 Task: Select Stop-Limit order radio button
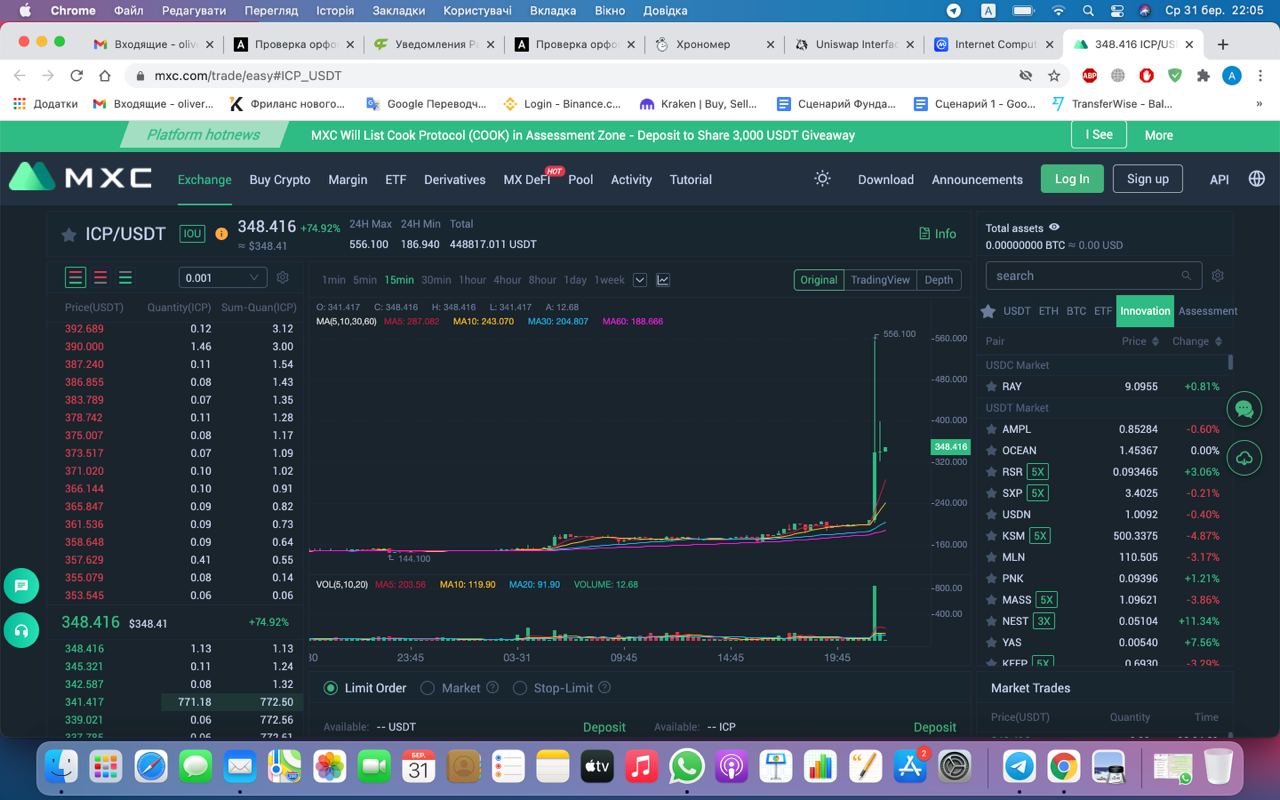pos(520,688)
